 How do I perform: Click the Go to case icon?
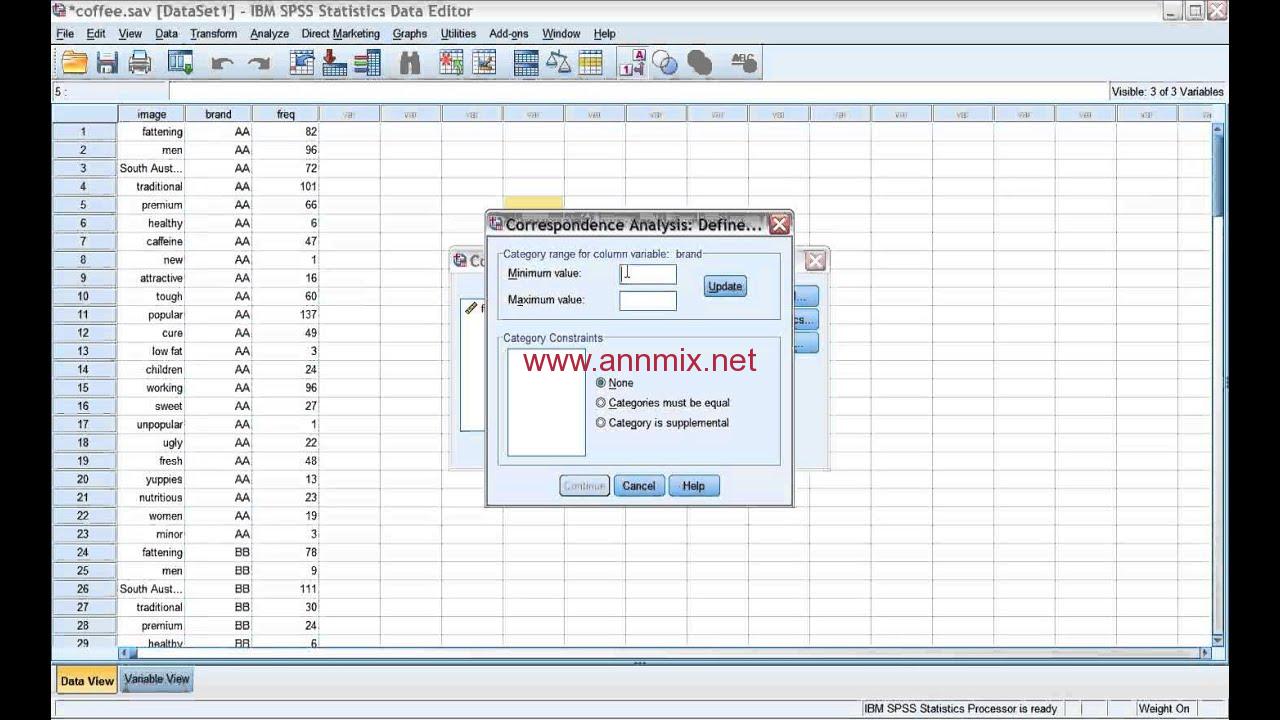302,63
